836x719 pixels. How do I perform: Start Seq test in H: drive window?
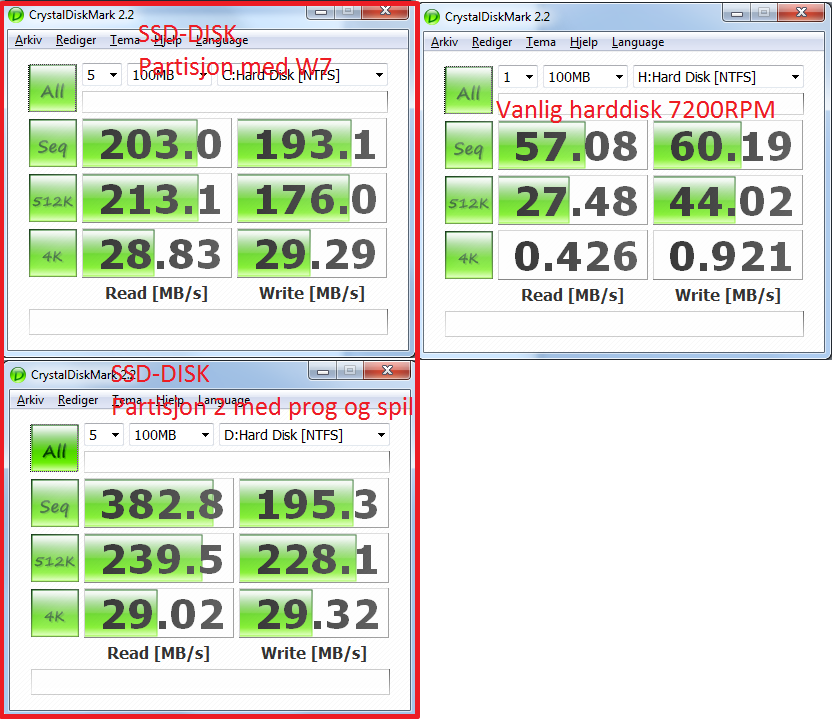pos(469,146)
